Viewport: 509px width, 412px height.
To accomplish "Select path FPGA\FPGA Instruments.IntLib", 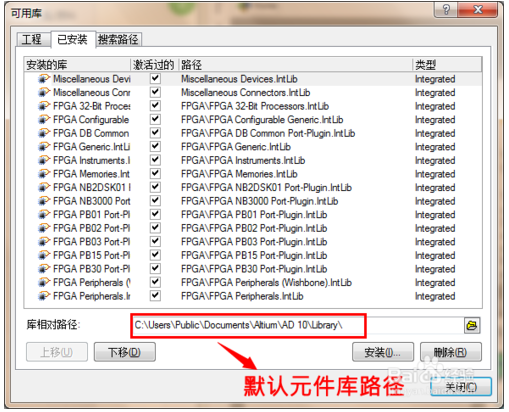I will coord(243,160).
